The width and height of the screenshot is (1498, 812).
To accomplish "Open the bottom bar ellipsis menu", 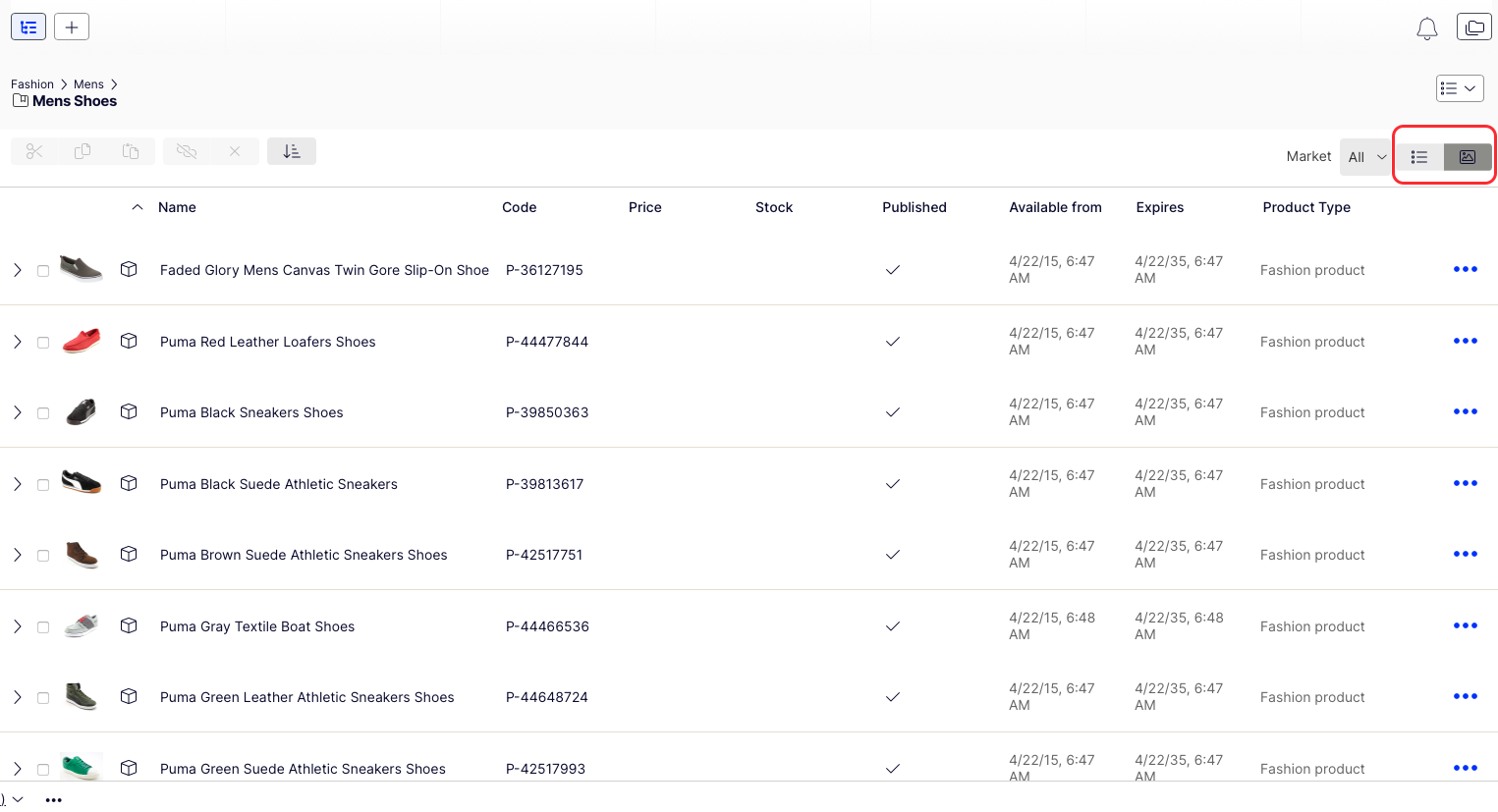I will click(54, 800).
